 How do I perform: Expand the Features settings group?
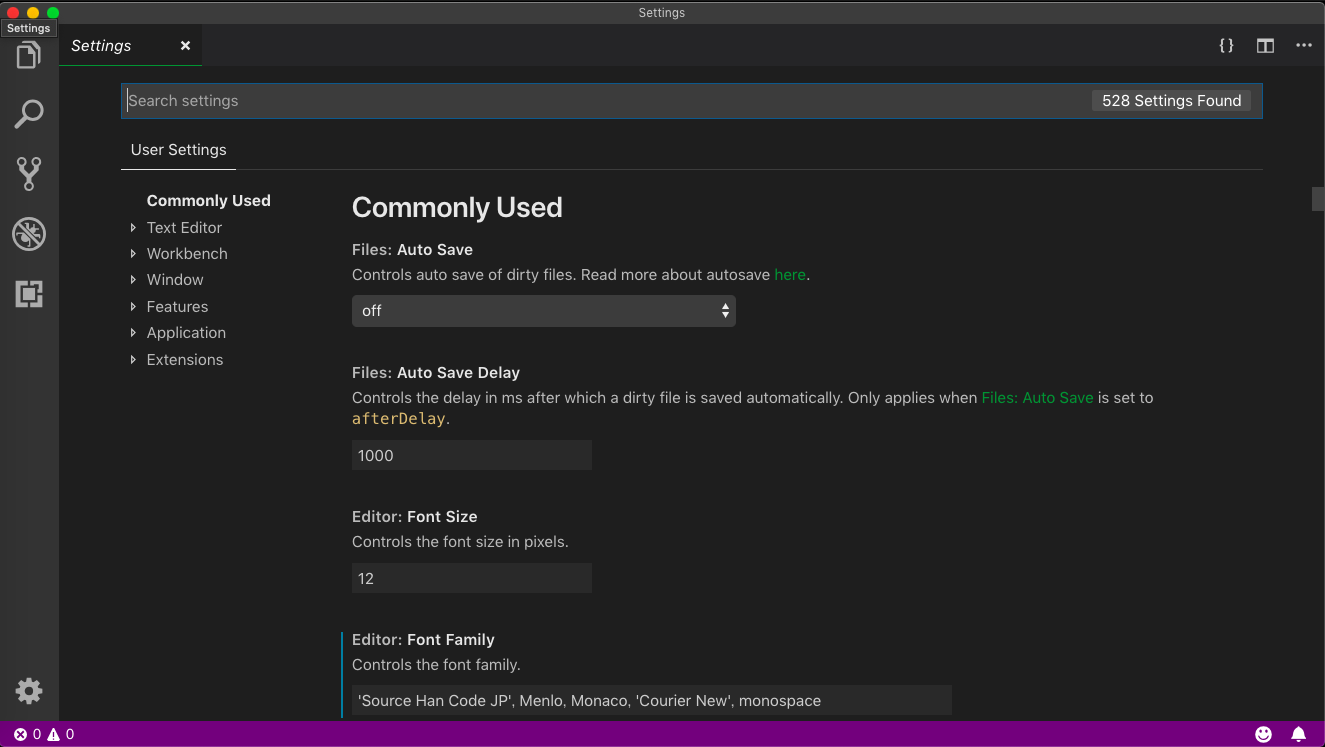coord(133,307)
